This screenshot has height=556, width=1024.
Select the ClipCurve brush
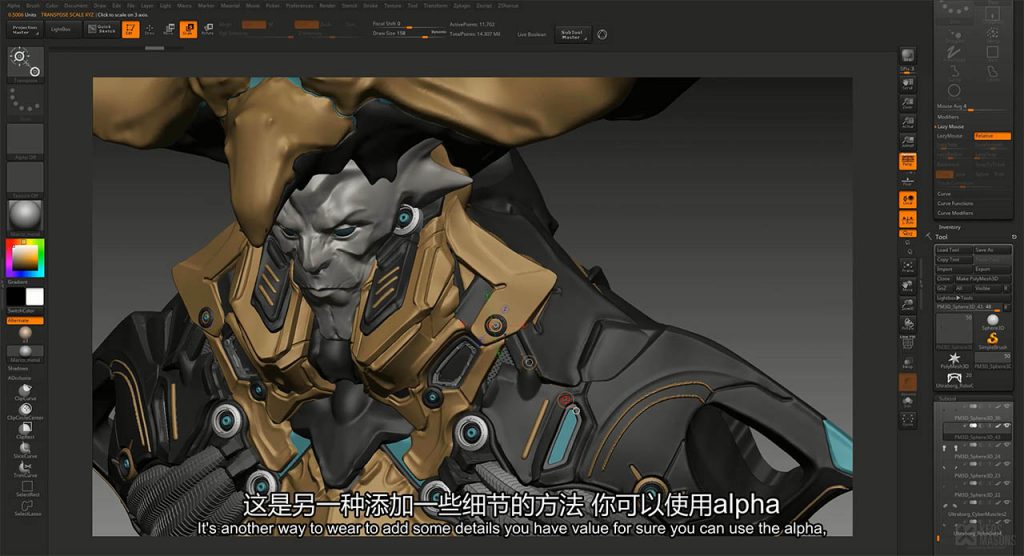[x=25, y=392]
